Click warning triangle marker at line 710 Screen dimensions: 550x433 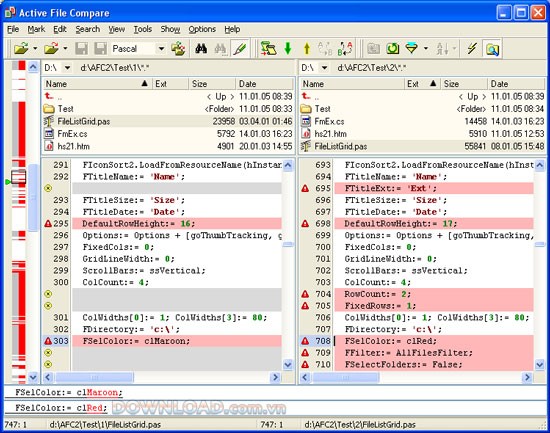pyautogui.click(x=305, y=364)
